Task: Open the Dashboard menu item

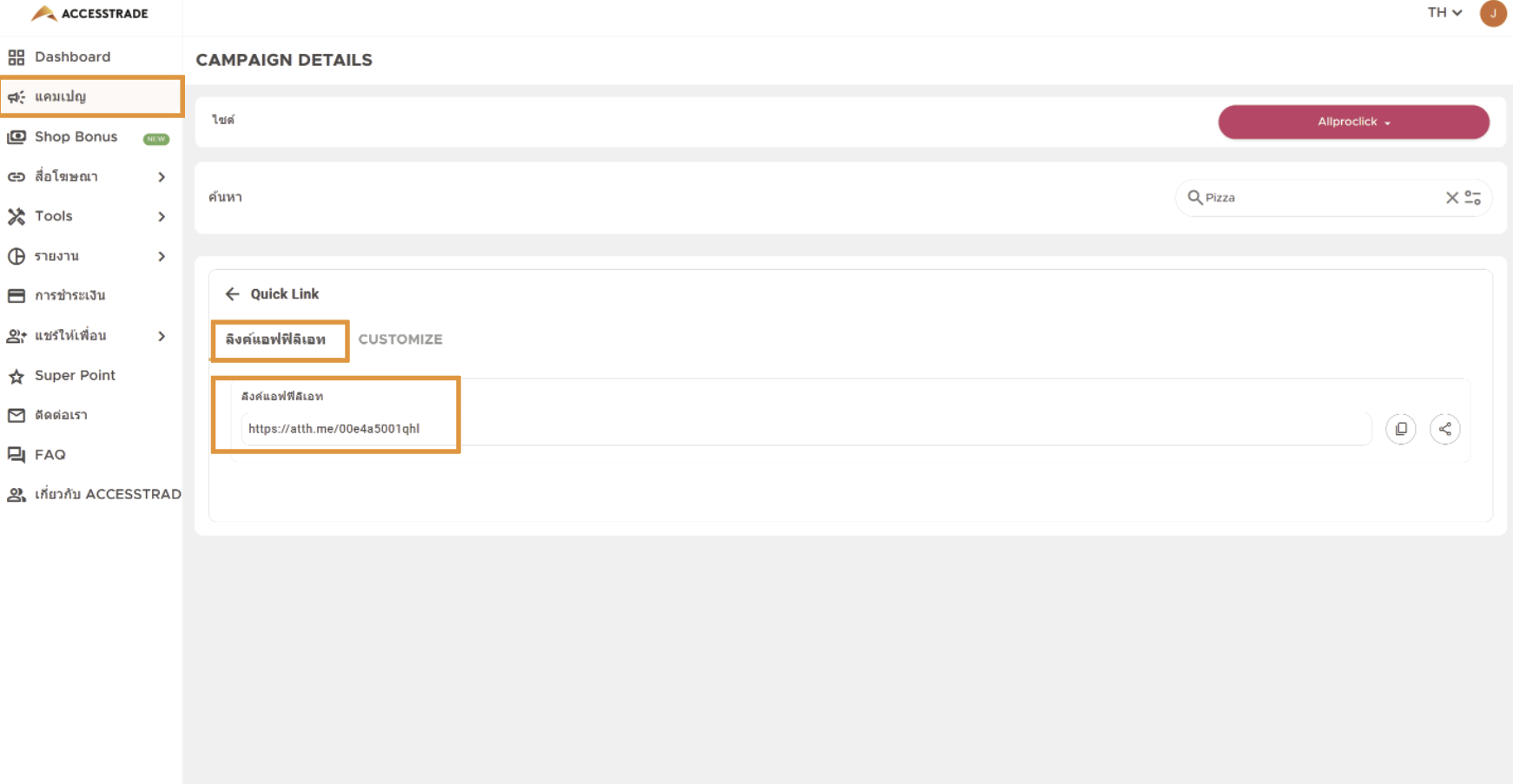Action: (73, 57)
